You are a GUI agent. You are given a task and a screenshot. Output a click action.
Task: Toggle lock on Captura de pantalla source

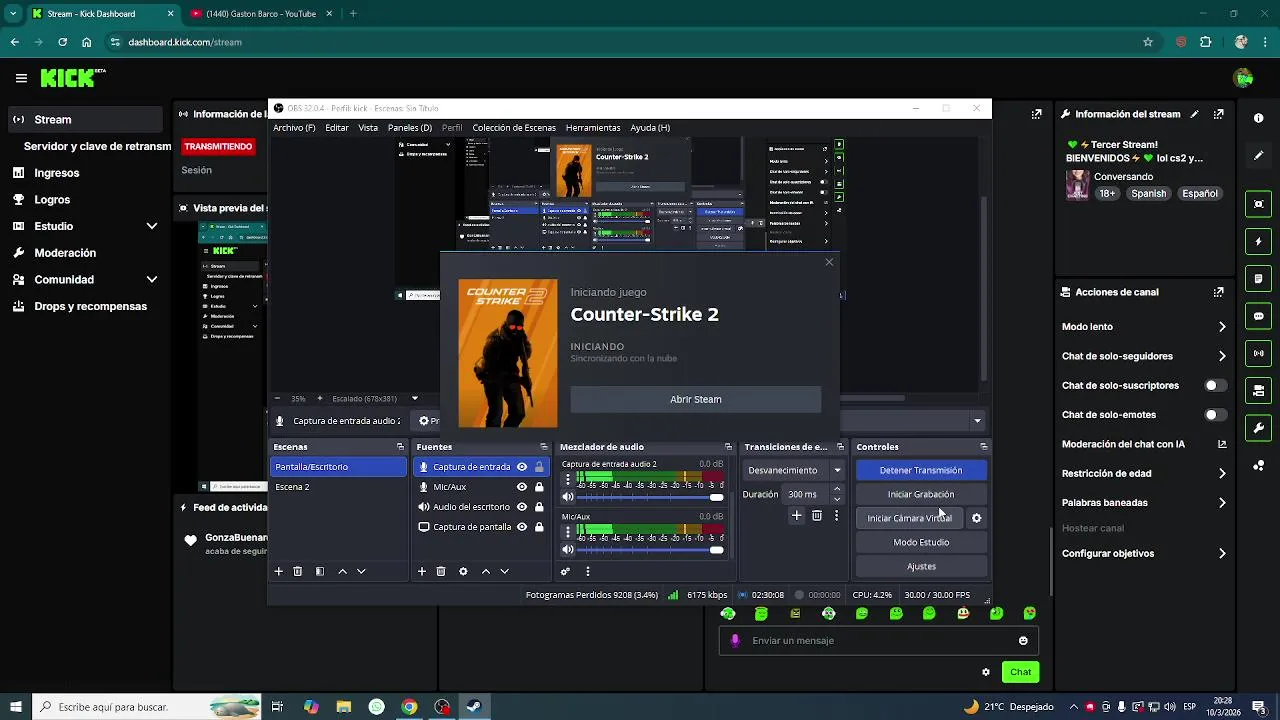click(x=539, y=527)
